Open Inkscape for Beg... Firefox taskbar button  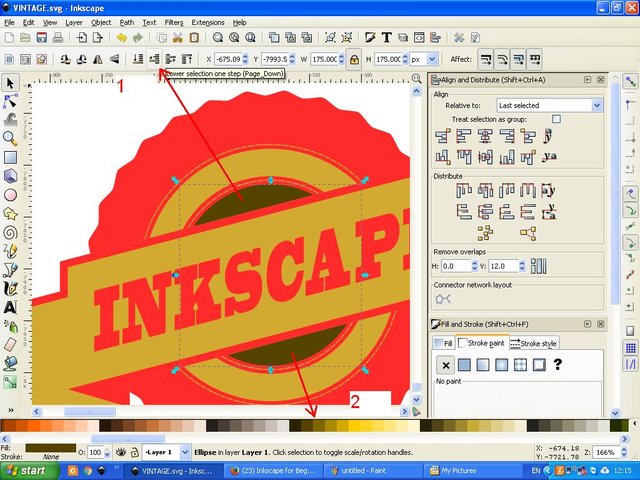pos(272,471)
